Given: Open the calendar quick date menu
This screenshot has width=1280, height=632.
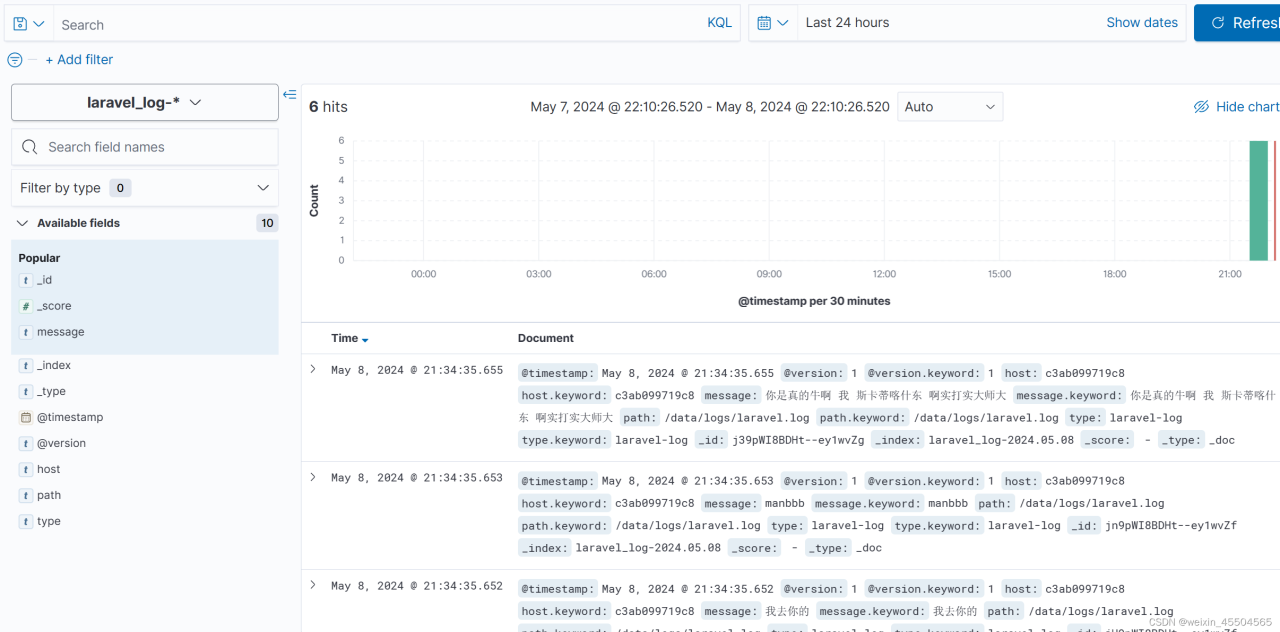Looking at the screenshot, I should [x=773, y=23].
